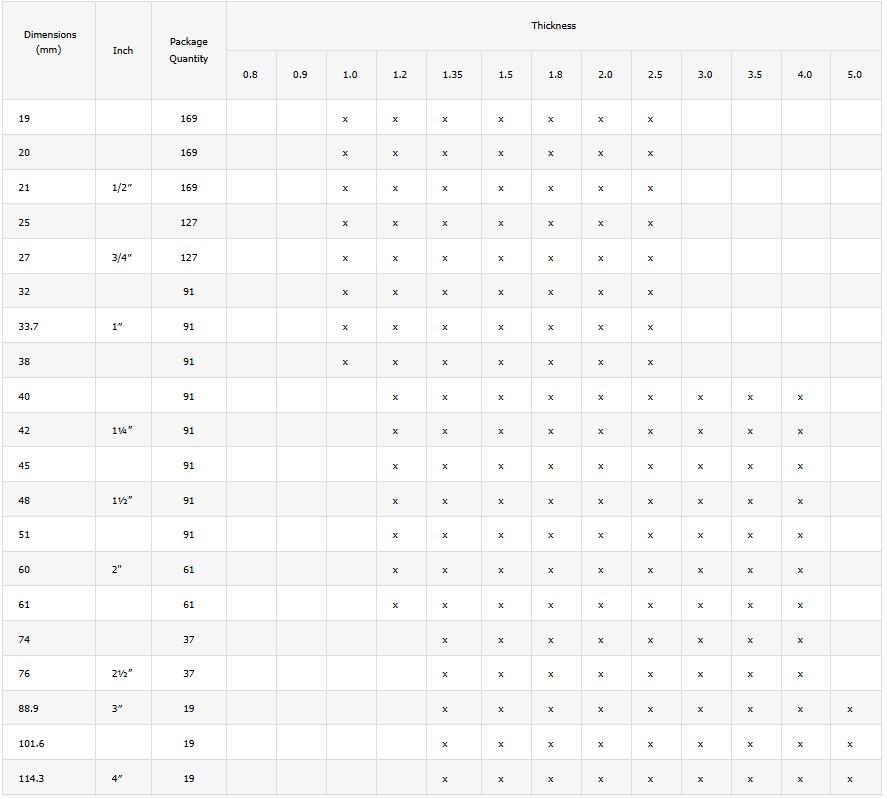Select the 5.0 thickness column header
This screenshot has width=887, height=799.
[854, 75]
